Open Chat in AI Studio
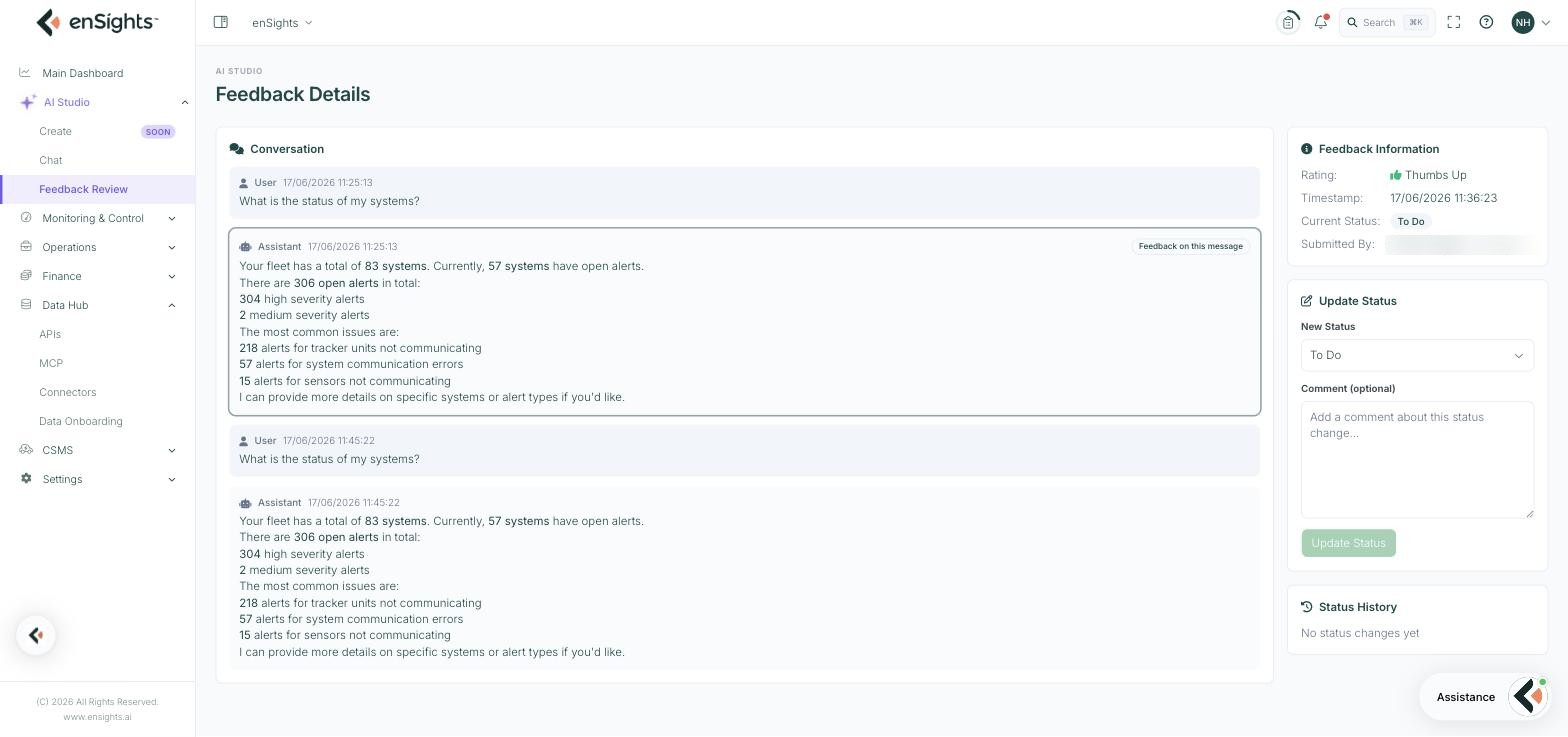Image resolution: width=1568 pixels, height=737 pixels. 51,160
